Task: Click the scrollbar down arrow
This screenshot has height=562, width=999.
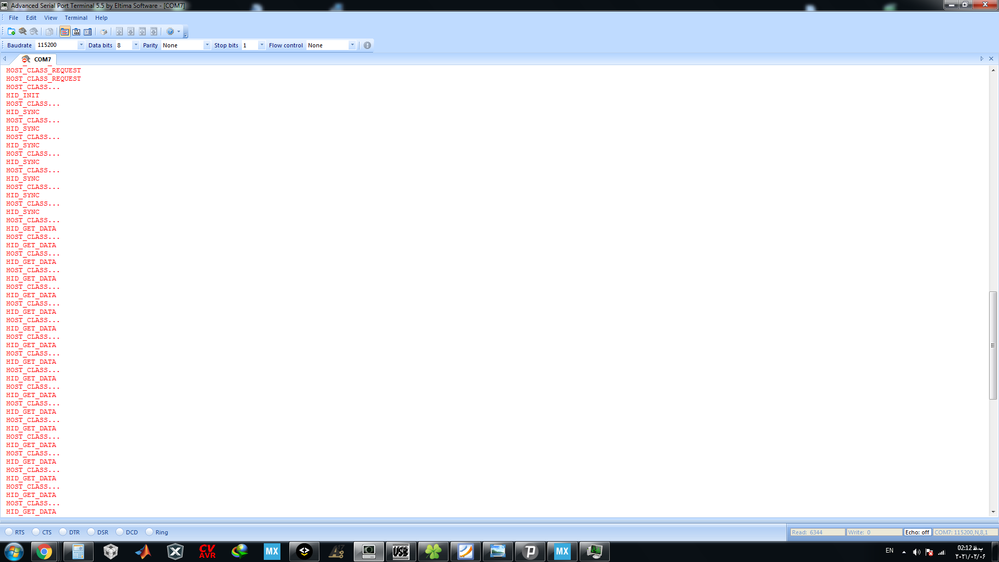Action: click(992, 512)
